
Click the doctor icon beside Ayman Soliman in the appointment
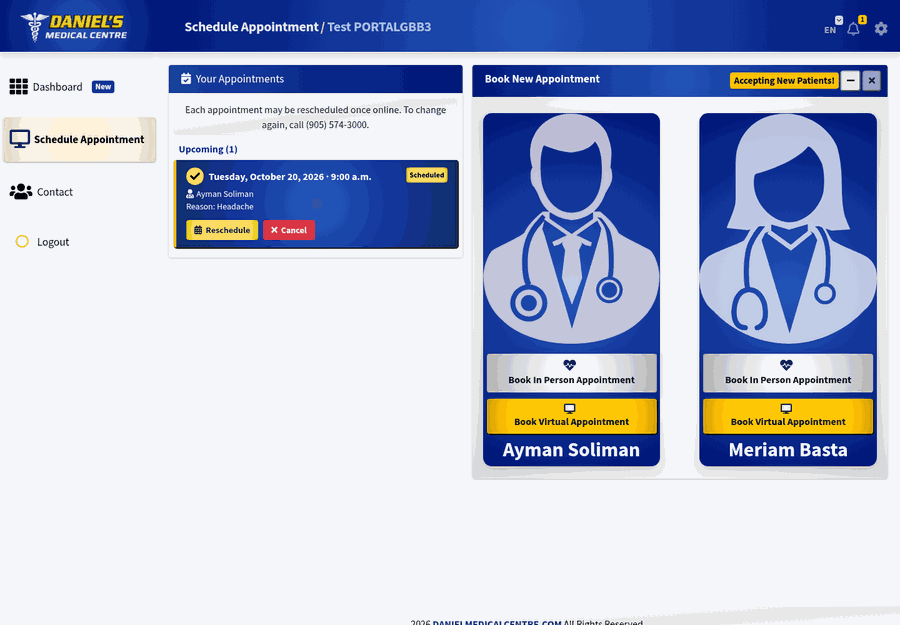pyautogui.click(x=190, y=194)
